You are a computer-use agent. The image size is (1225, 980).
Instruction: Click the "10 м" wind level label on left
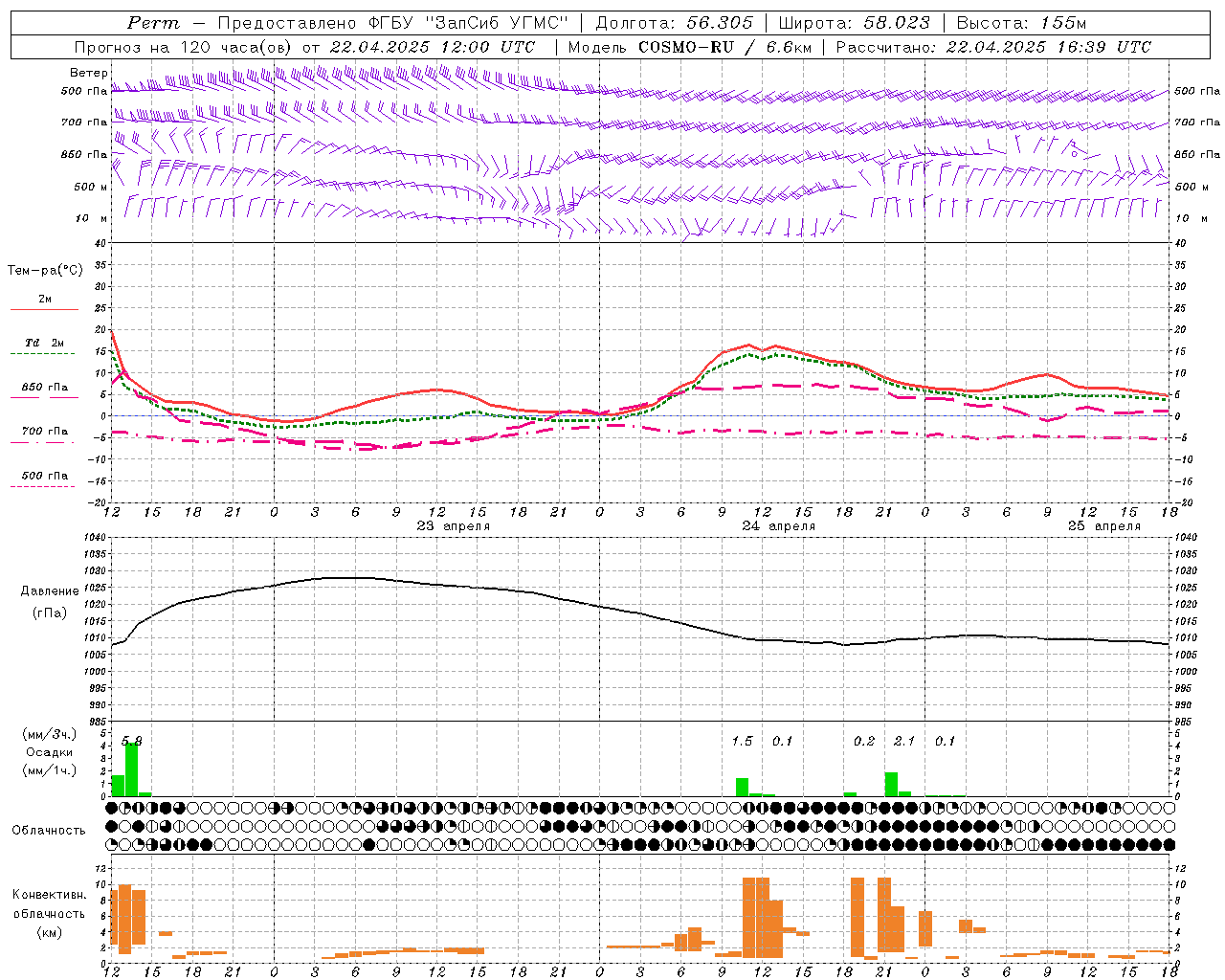[91, 219]
